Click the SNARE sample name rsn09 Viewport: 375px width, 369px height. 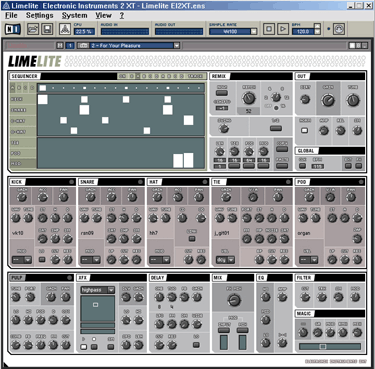click(87, 233)
